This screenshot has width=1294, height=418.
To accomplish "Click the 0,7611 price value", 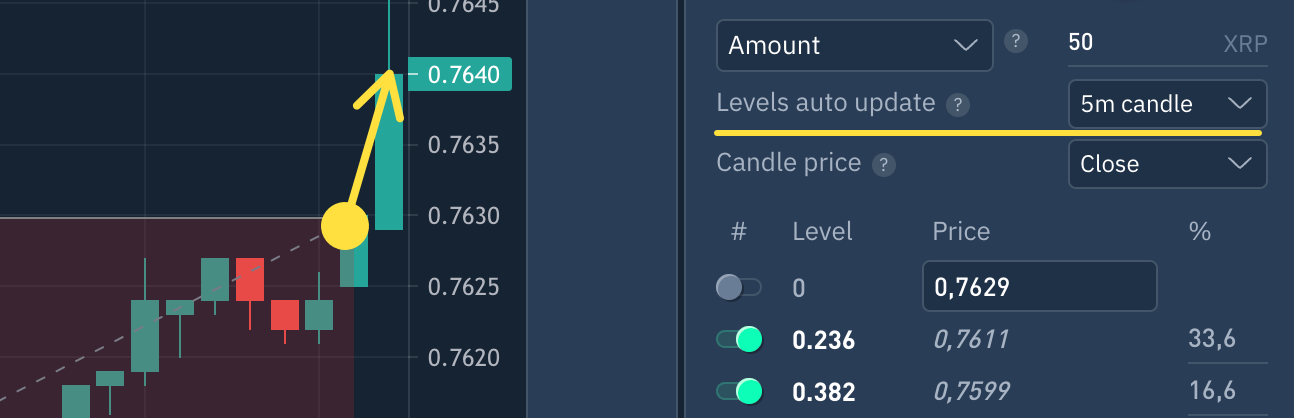I will tap(970, 340).
